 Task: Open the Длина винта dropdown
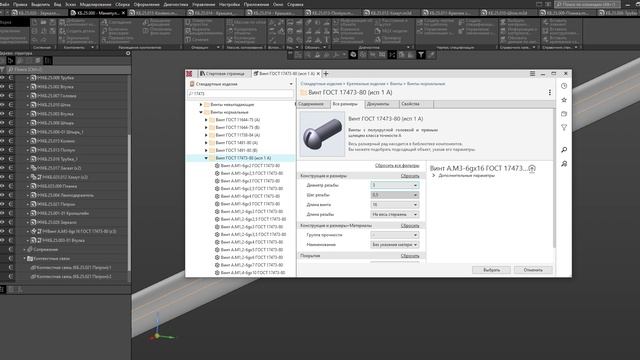coord(394,204)
